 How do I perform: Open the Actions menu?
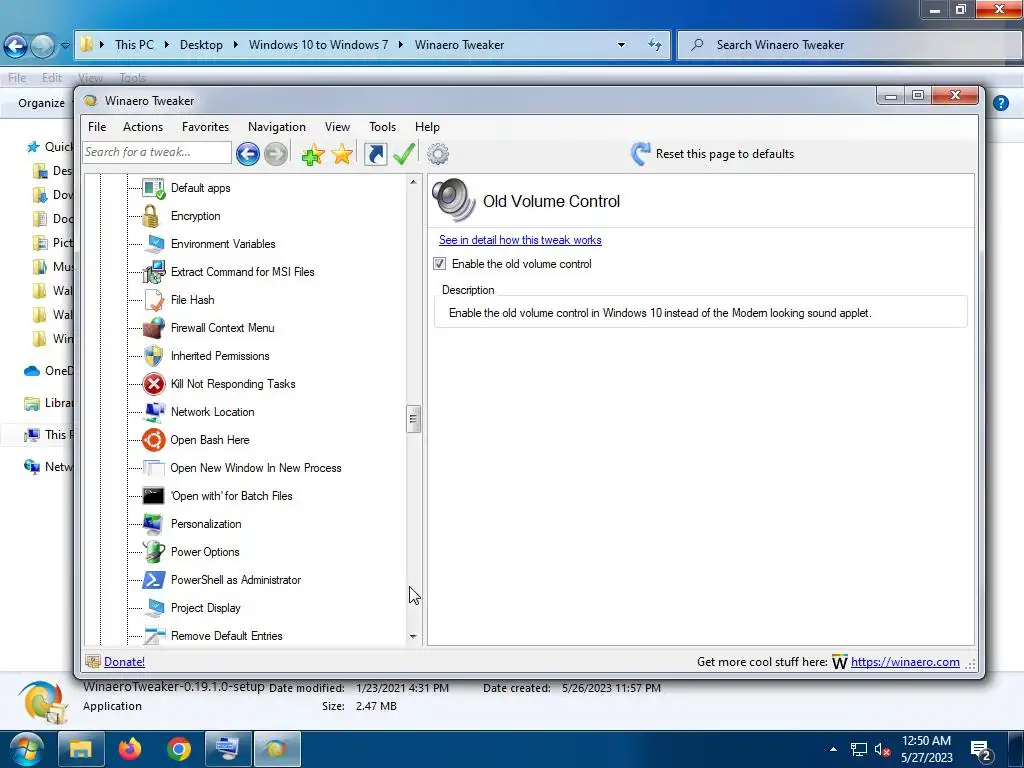(x=143, y=127)
